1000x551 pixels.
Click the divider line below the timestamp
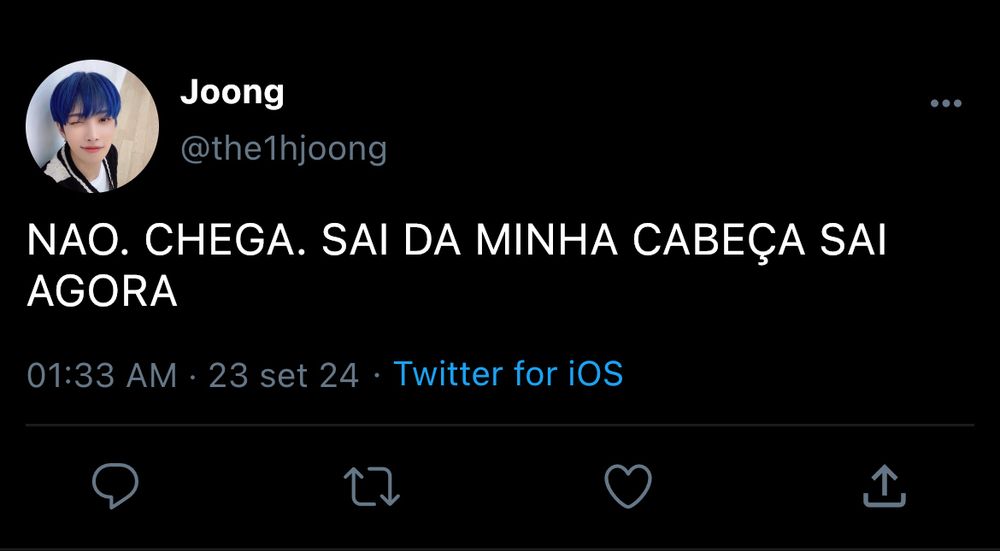[500, 425]
